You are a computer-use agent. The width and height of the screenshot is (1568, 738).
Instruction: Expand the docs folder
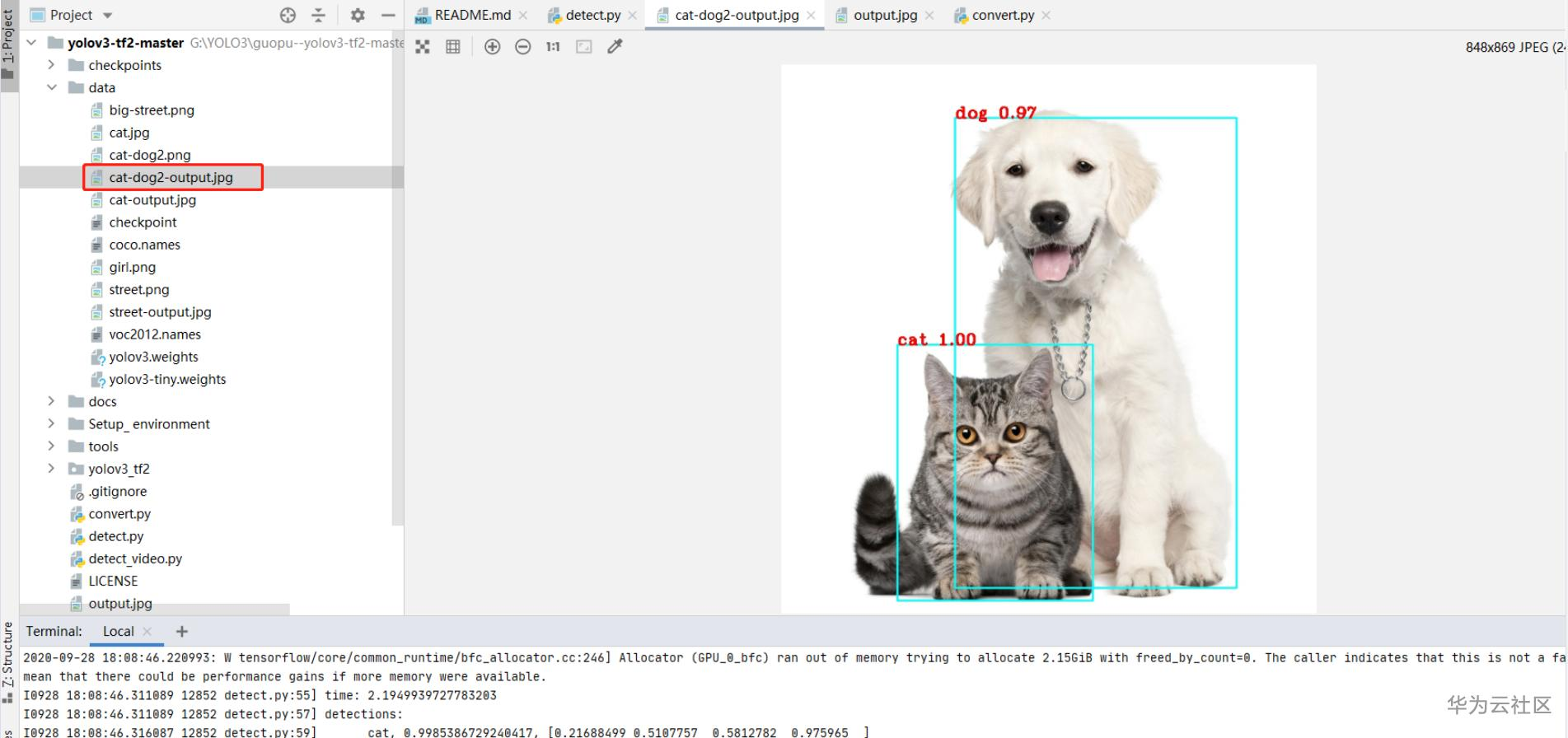pyautogui.click(x=51, y=401)
